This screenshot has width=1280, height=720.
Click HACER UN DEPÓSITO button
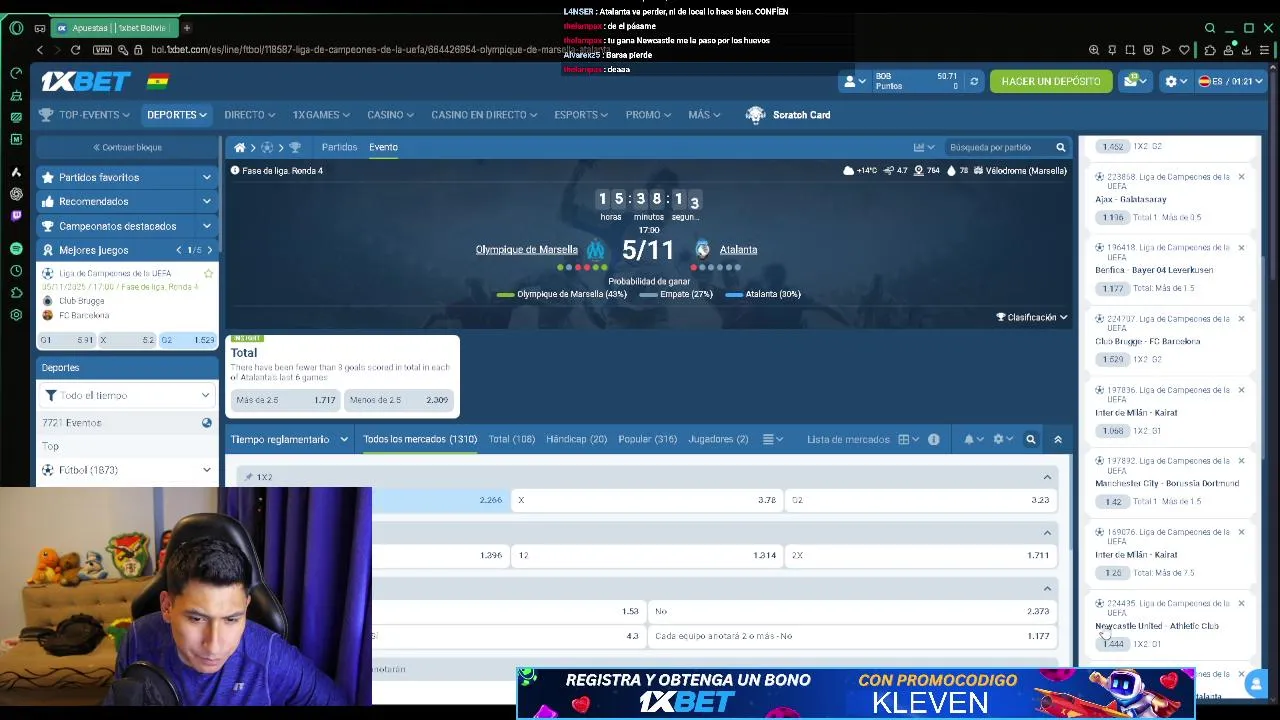(1051, 81)
